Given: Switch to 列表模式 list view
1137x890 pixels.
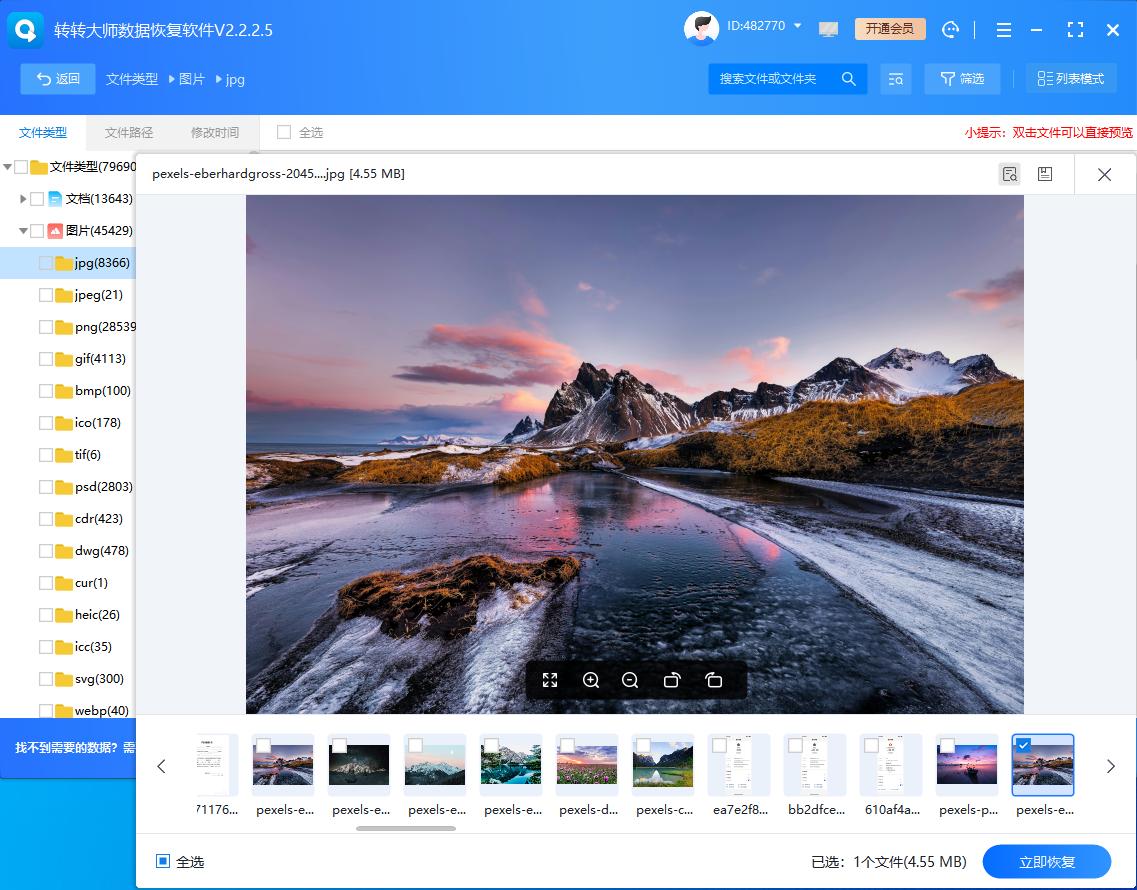Looking at the screenshot, I should click(1070, 78).
